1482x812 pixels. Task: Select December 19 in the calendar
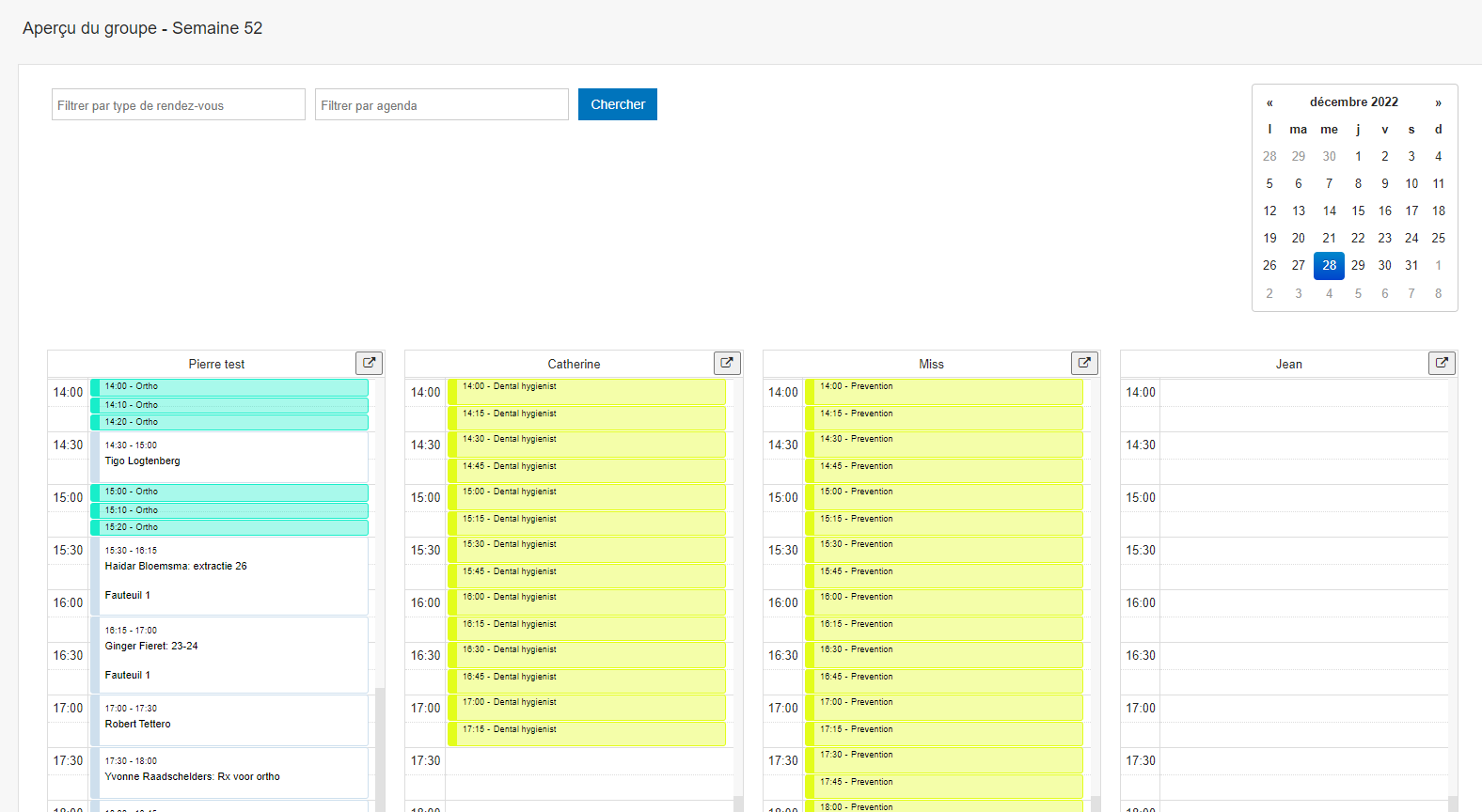[1269, 239]
